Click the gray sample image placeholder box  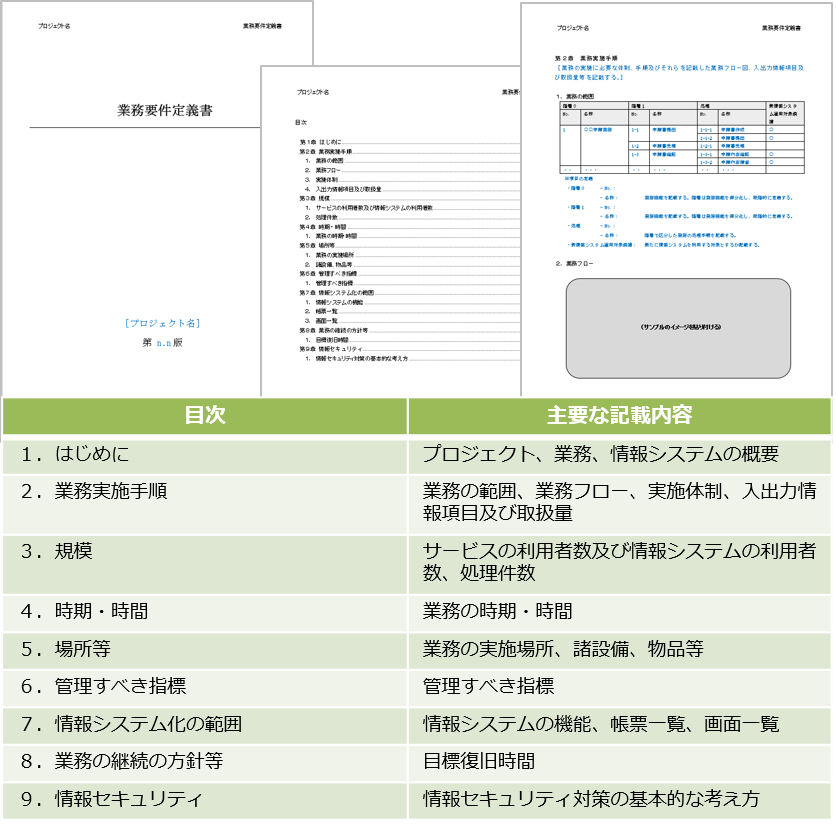pos(678,328)
